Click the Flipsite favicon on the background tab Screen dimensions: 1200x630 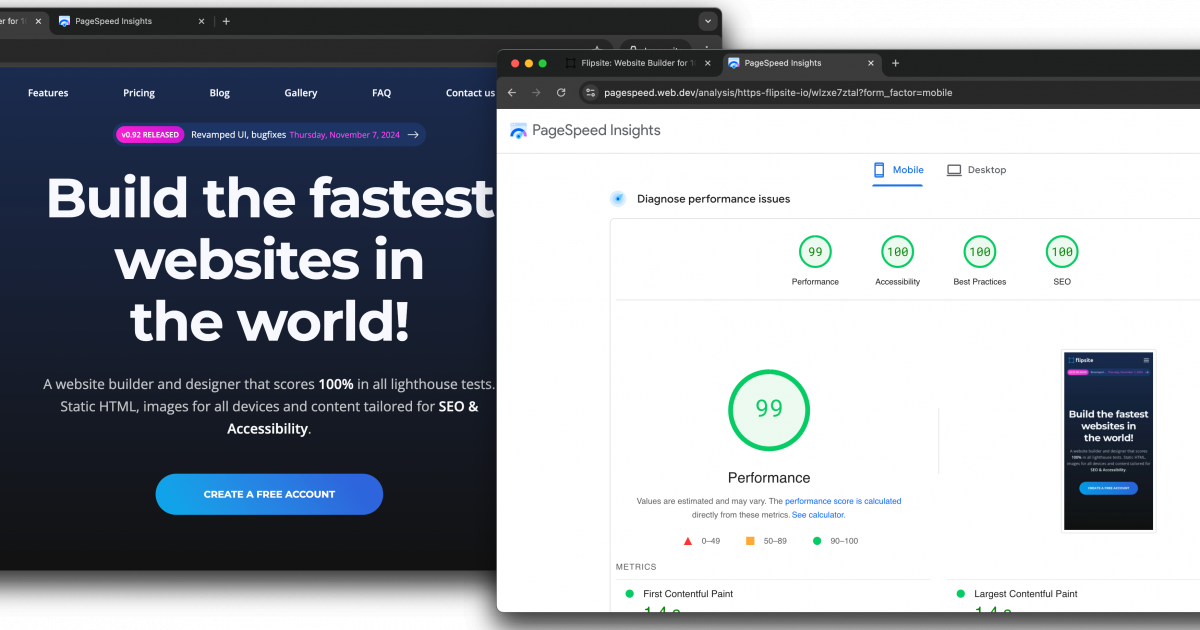pos(570,63)
